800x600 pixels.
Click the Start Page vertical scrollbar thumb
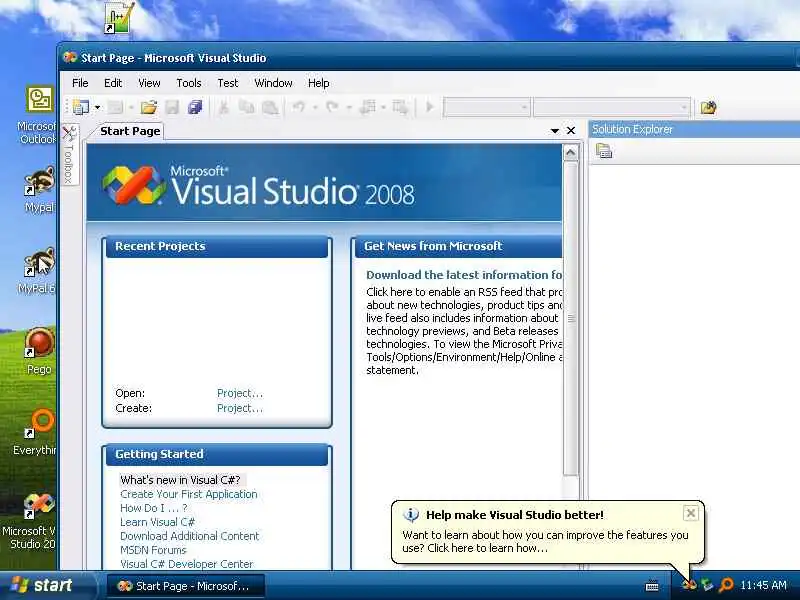pos(571,318)
